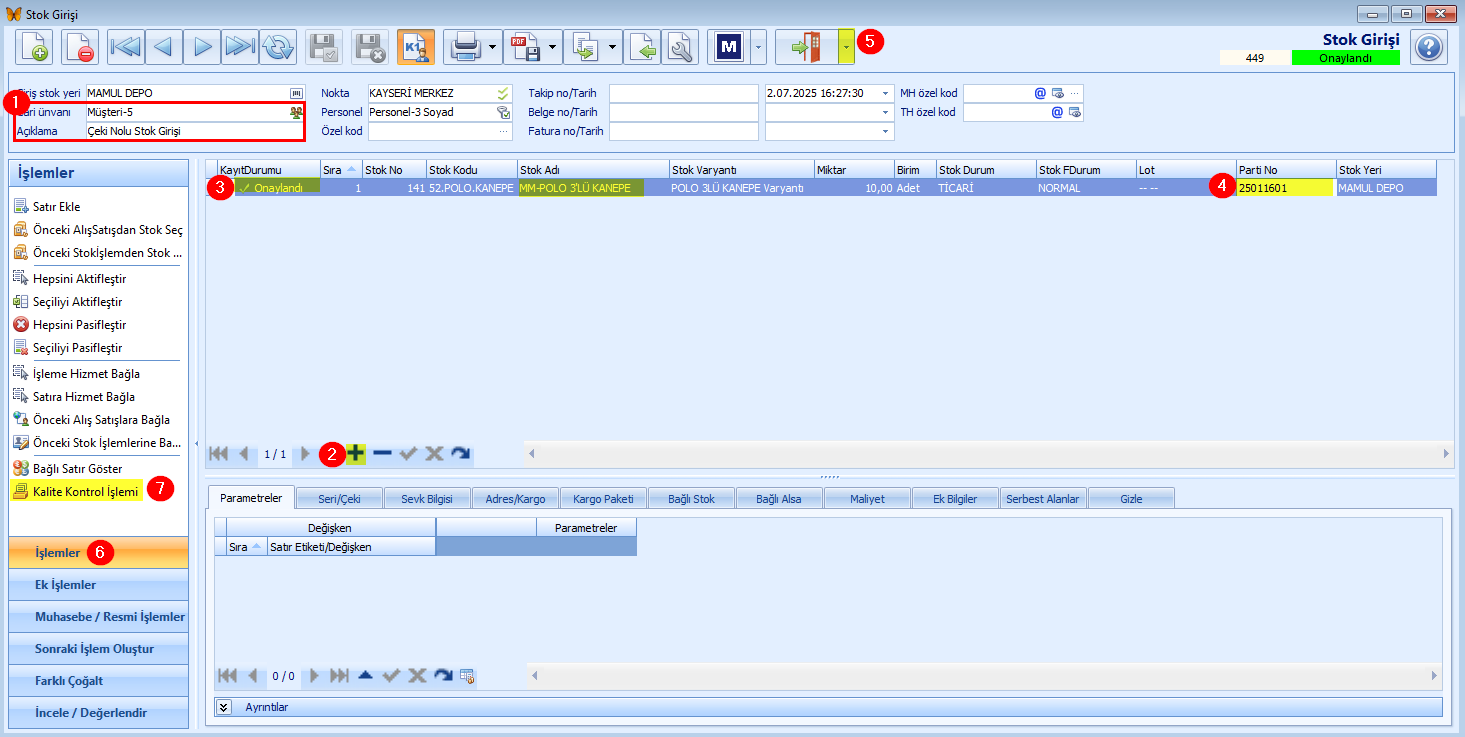Open the date and time dropdown

[x=886, y=93]
